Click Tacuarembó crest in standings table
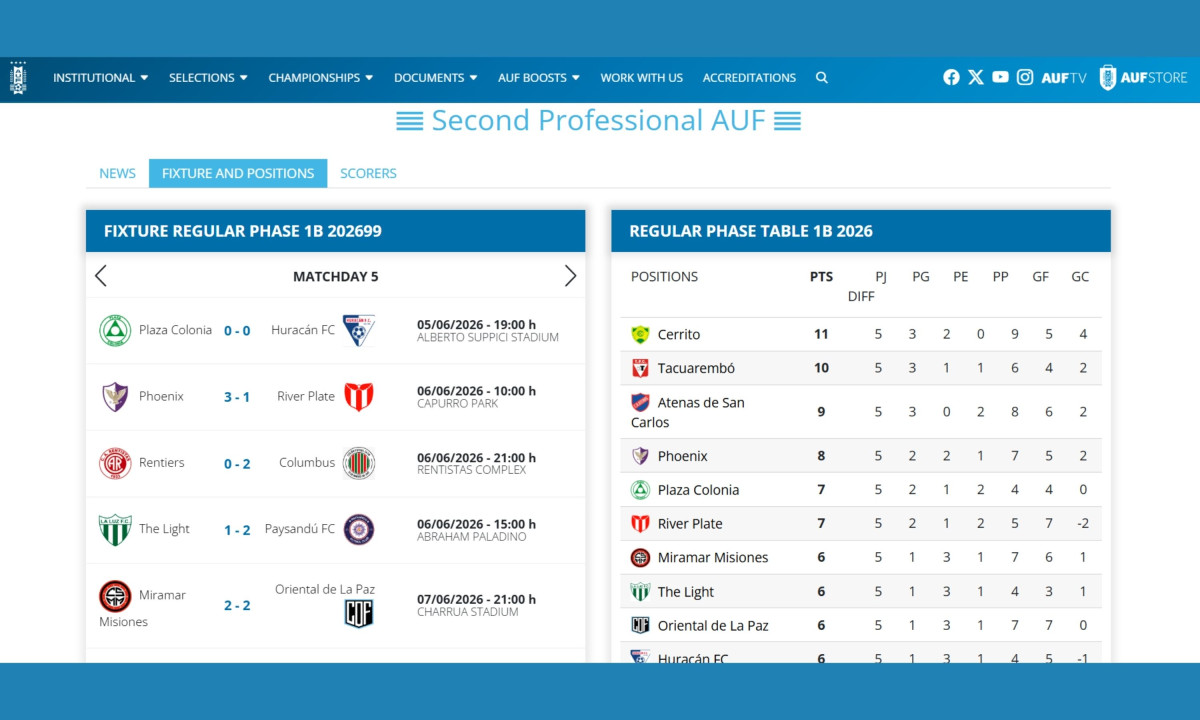 tap(640, 368)
